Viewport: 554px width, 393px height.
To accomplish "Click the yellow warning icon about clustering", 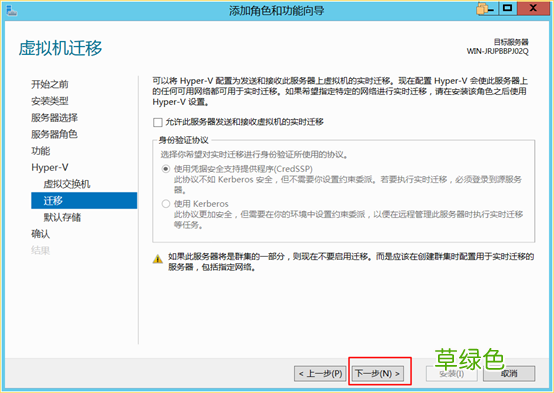I will coord(158,259).
